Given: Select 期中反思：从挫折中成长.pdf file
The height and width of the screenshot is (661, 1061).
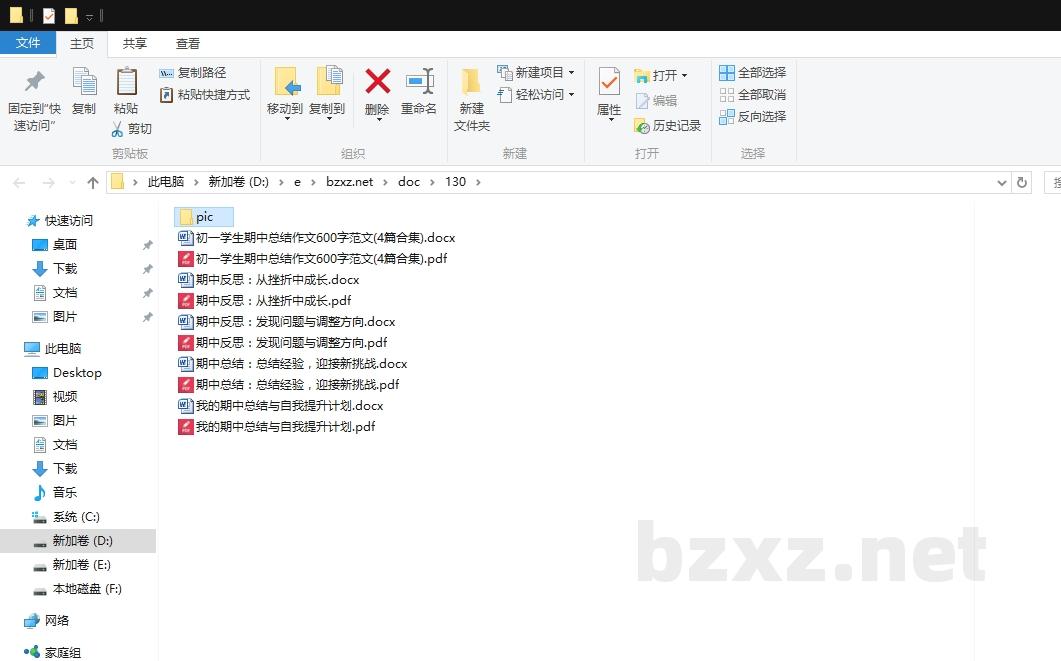Looking at the screenshot, I should (x=273, y=301).
